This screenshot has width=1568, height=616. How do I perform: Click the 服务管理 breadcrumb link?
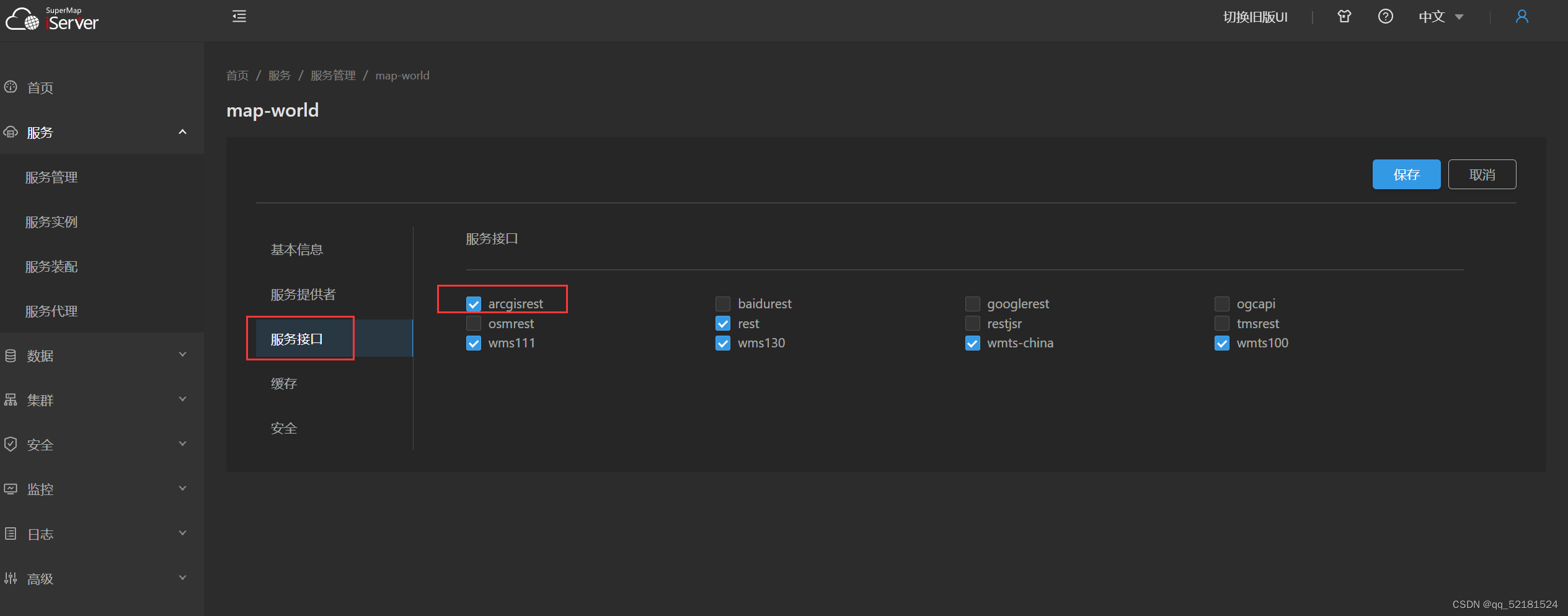click(333, 75)
